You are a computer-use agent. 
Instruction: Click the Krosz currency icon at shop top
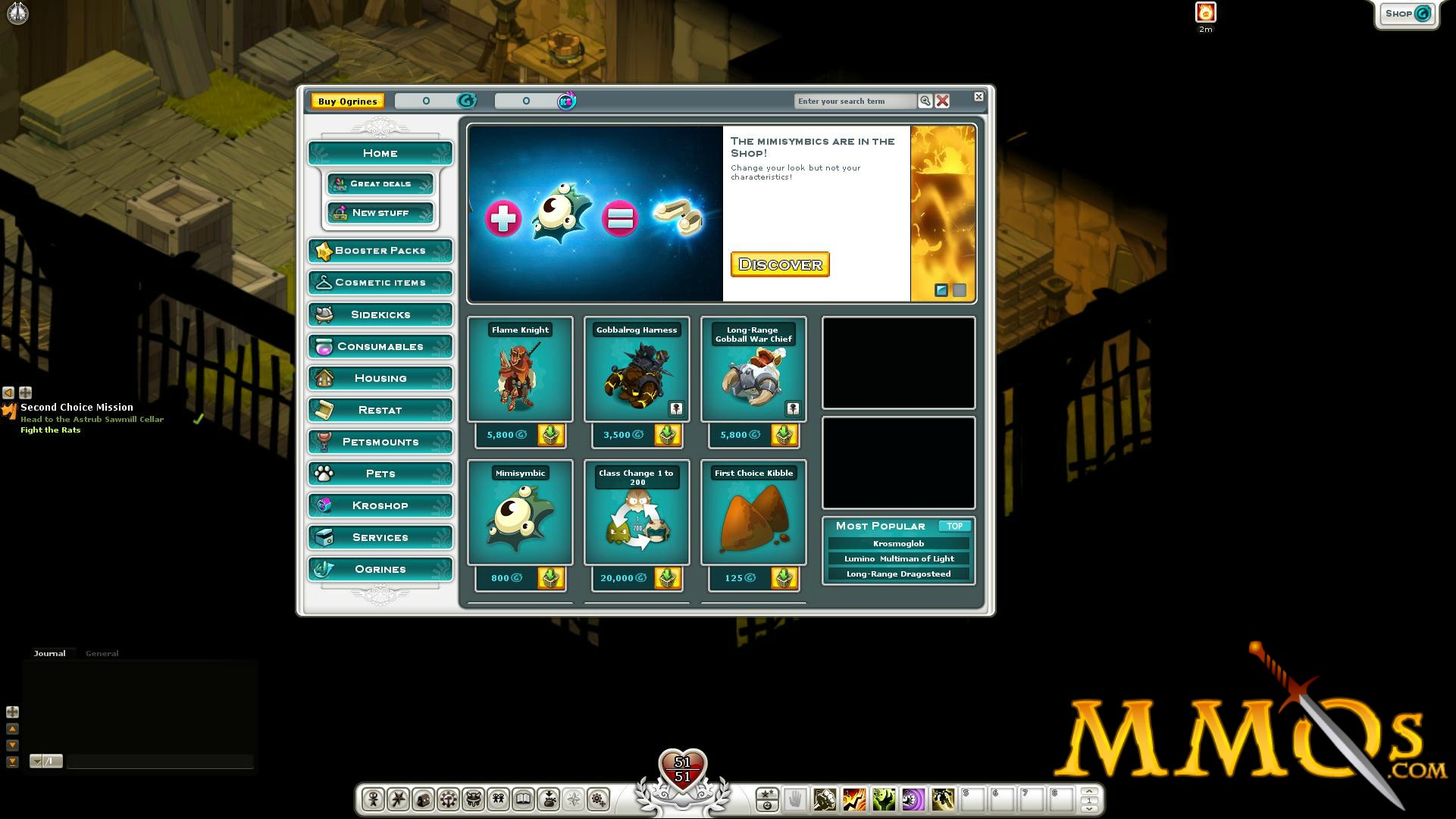pos(567,101)
